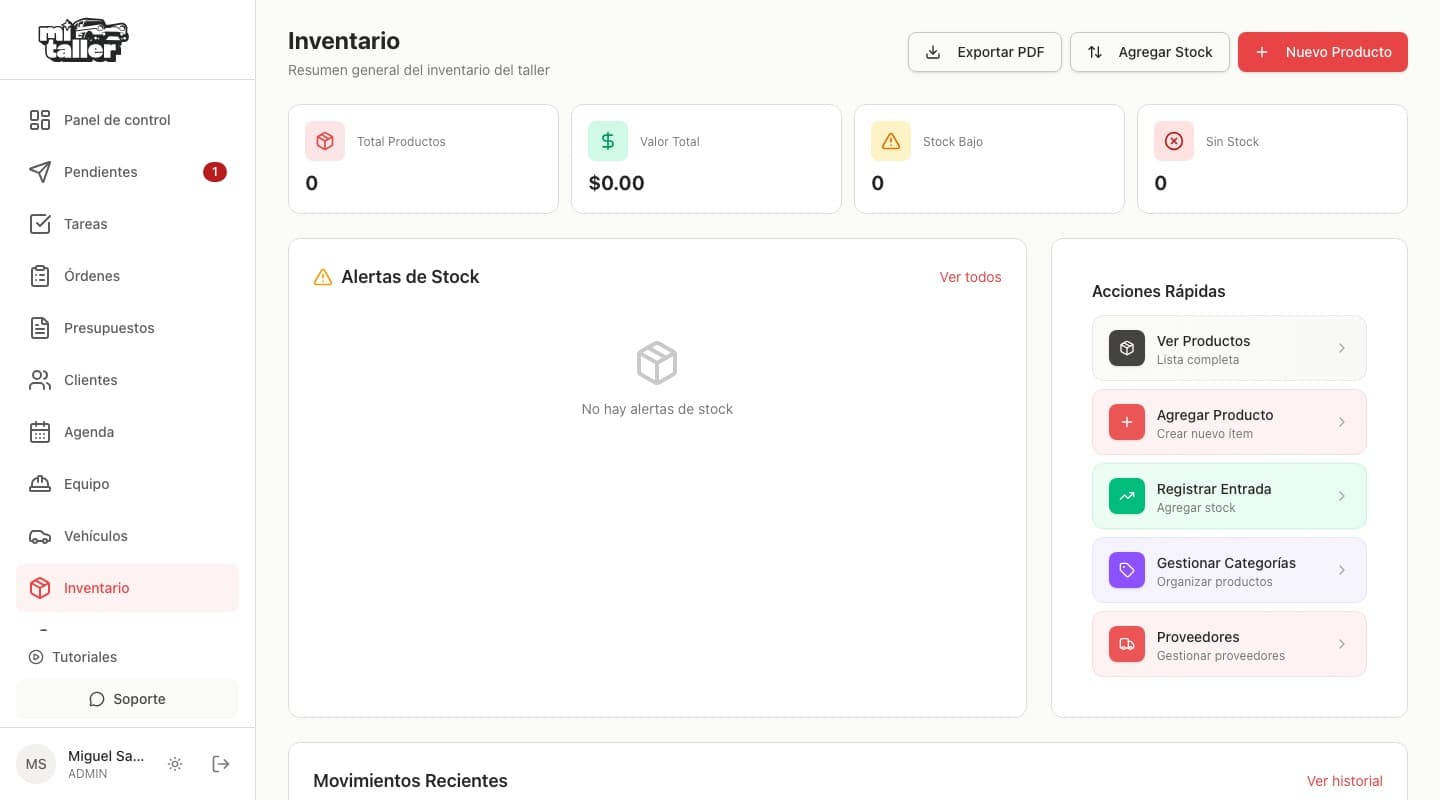Click the Stock Bajo warning icon
This screenshot has width=1440, height=800.
891,141
